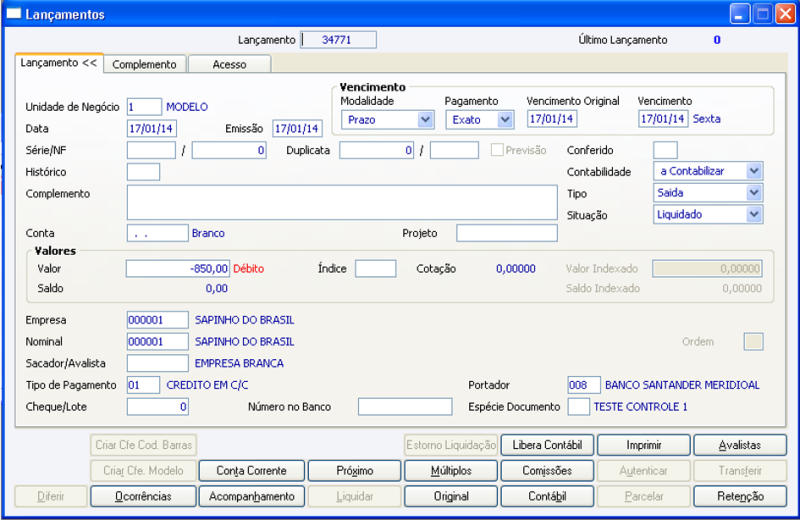Close the Lançamentos window
Image resolution: width=800 pixels, height=520 pixels.
pyautogui.click(x=785, y=14)
